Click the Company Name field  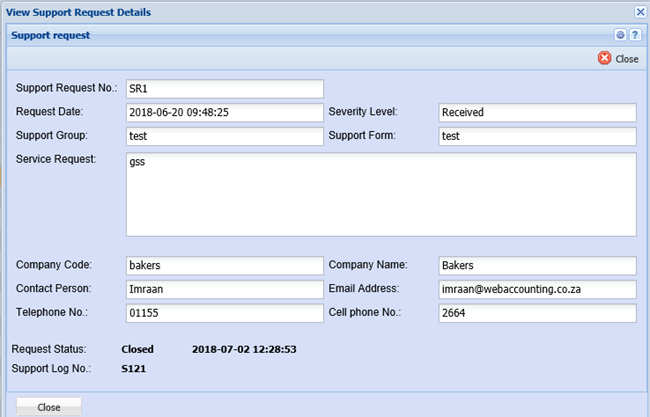(x=537, y=265)
